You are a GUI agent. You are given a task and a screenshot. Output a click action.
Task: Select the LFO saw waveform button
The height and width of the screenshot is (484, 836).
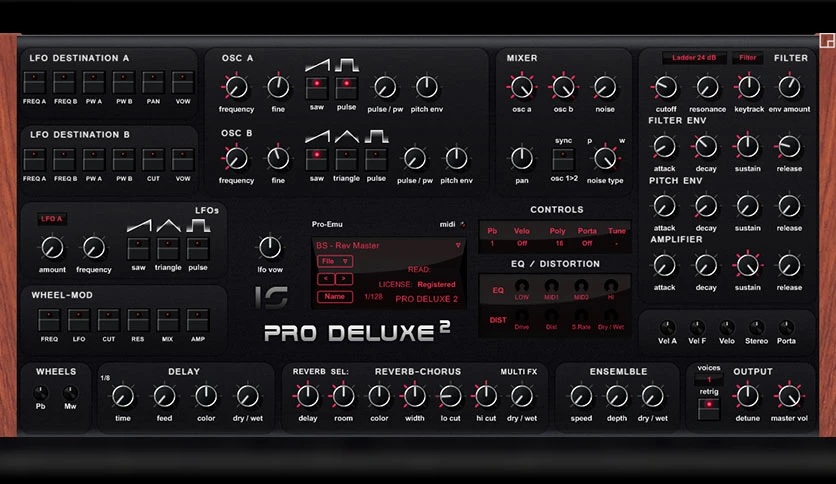(x=138, y=248)
